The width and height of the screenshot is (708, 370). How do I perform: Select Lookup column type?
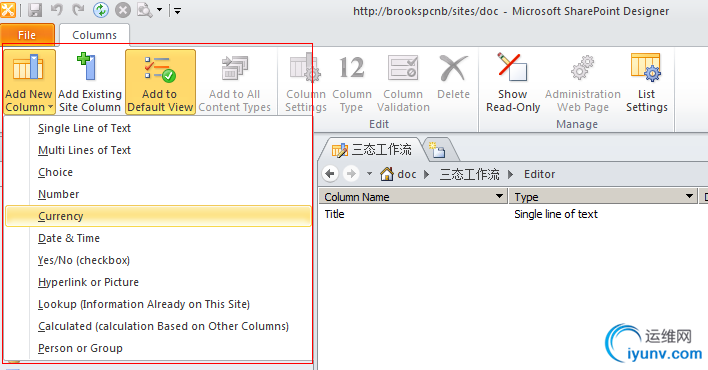tap(158, 304)
